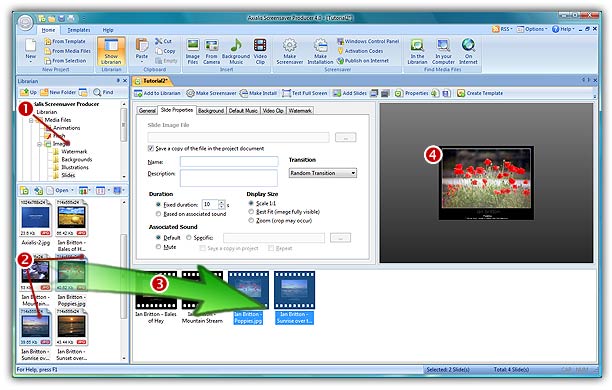Increase fixed duration with stepper arrow

coord(222,202)
